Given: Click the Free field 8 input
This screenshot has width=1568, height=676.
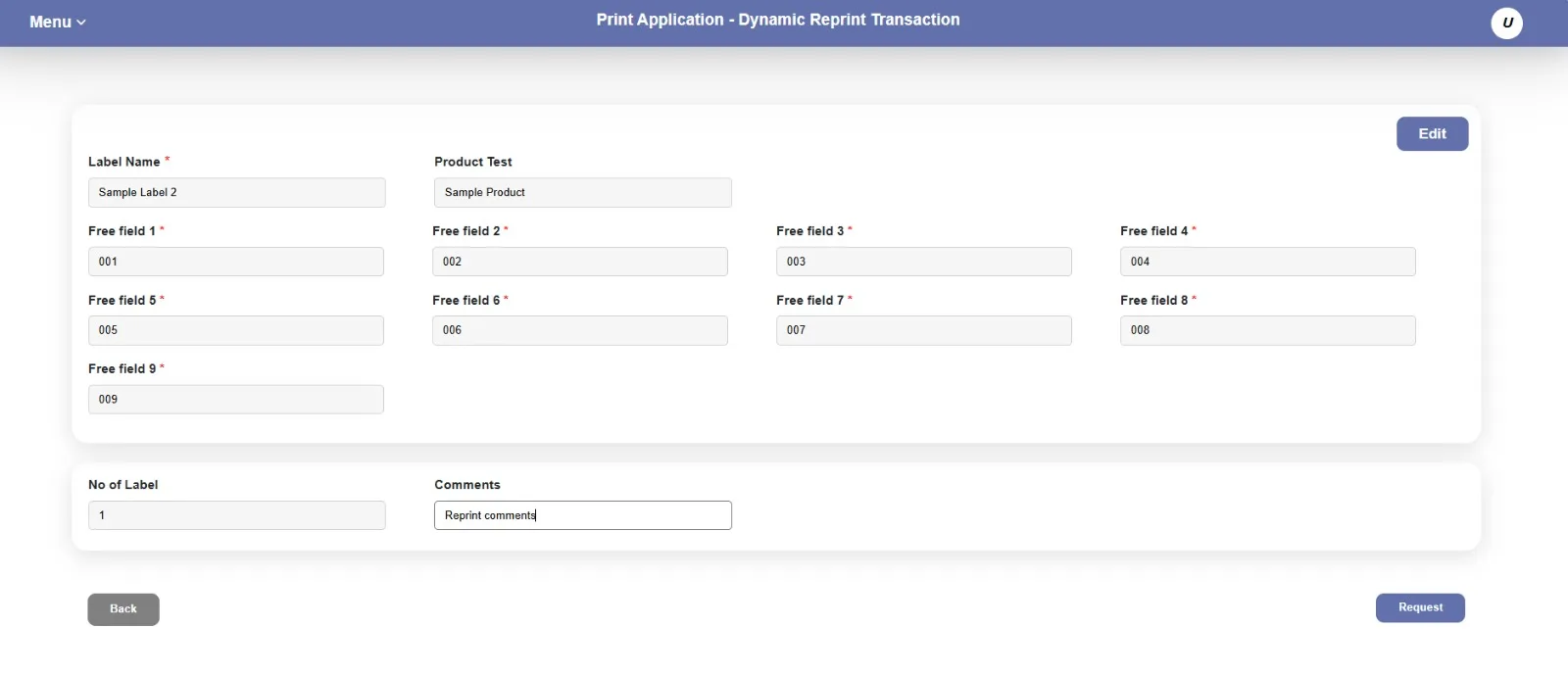Looking at the screenshot, I should point(1268,330).
